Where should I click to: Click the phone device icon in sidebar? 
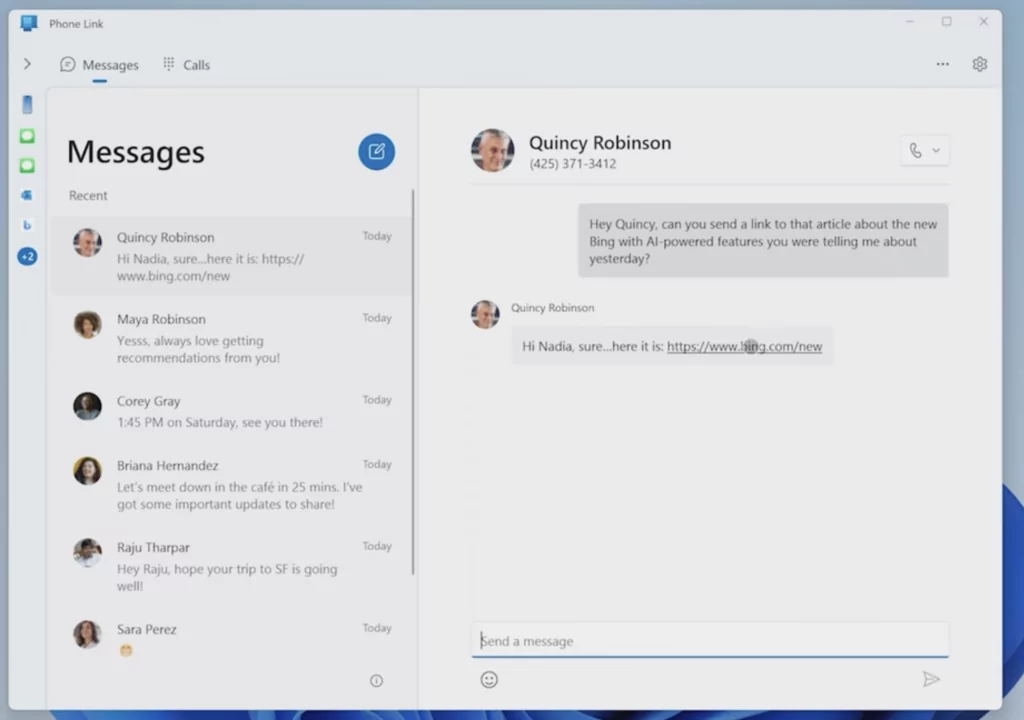27,105
